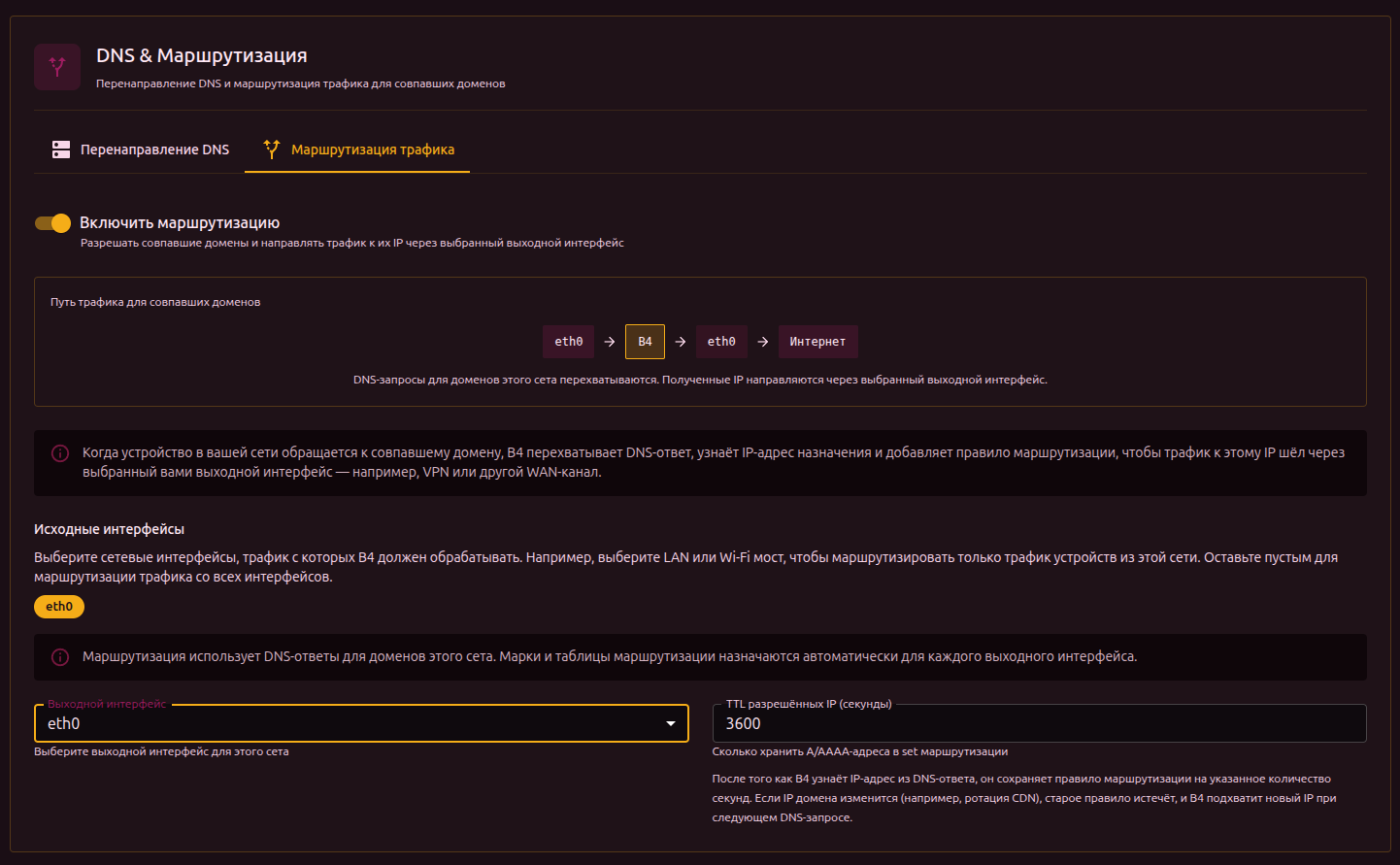Image resolution: width=1400 pixels, height=865 pixels.
Task: Click the dropdown caret of Выходной интерфейс
Action: (670, 724)
